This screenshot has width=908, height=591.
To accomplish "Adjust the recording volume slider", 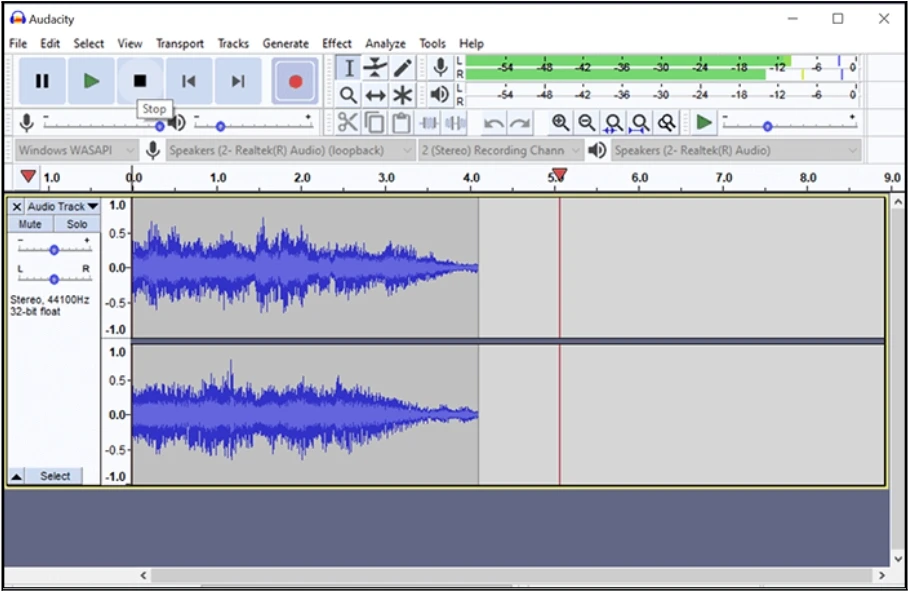I will (x=103, y=125).
